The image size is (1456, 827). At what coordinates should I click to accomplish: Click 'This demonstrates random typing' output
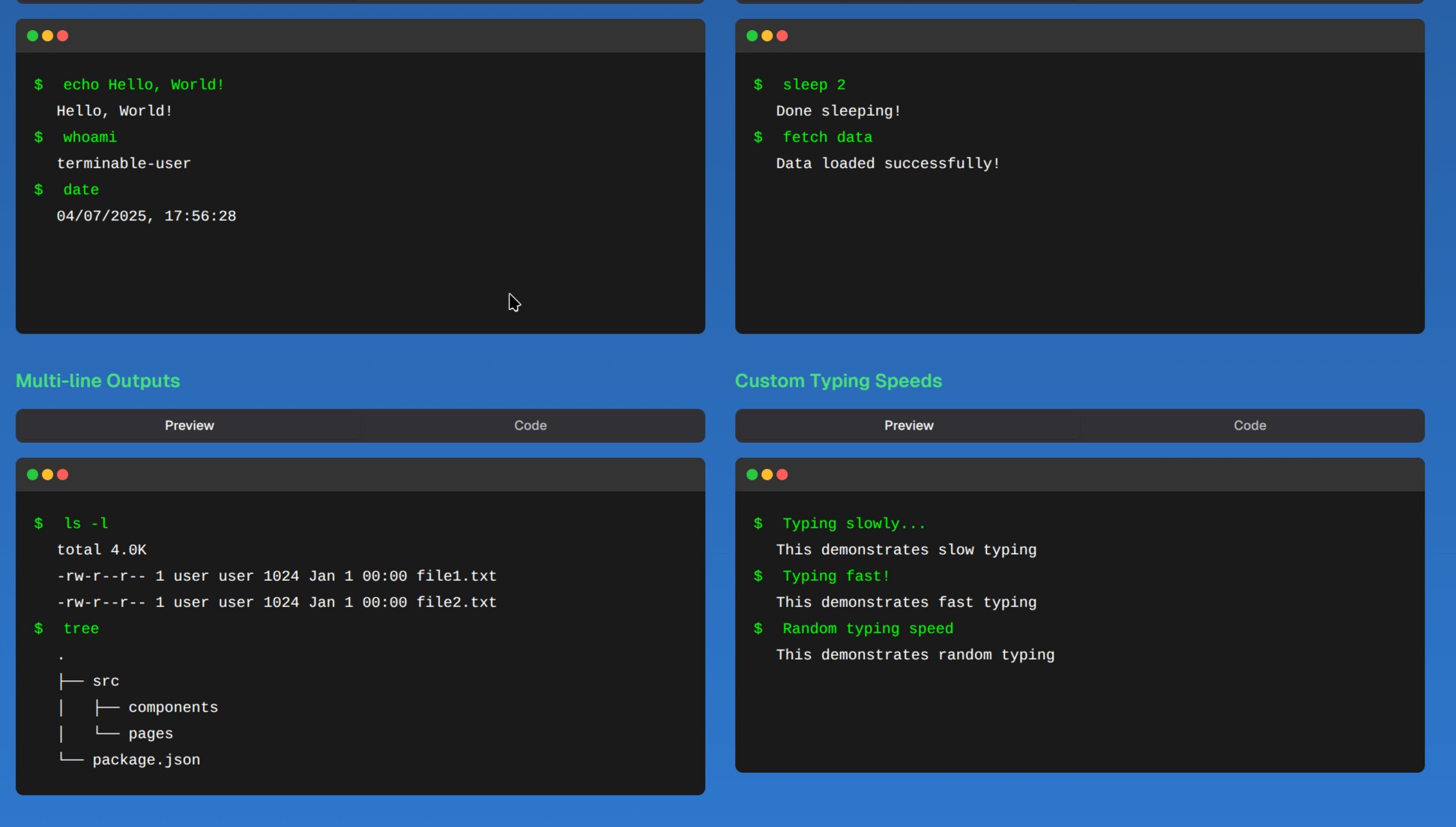pyautogui.click(x=916, y=655)
